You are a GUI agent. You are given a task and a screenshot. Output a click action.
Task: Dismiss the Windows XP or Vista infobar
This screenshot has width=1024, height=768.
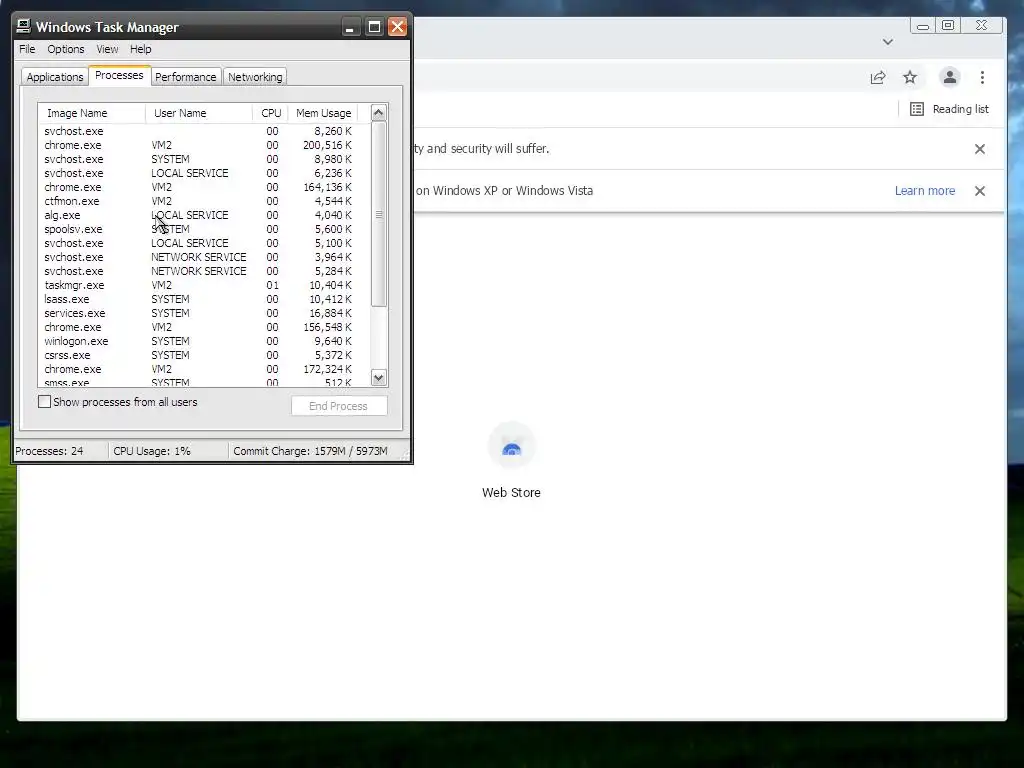980,191
